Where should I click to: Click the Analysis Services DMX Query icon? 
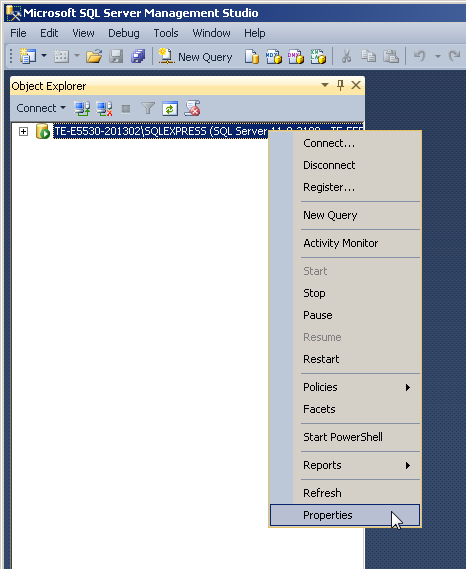(296, 57)
